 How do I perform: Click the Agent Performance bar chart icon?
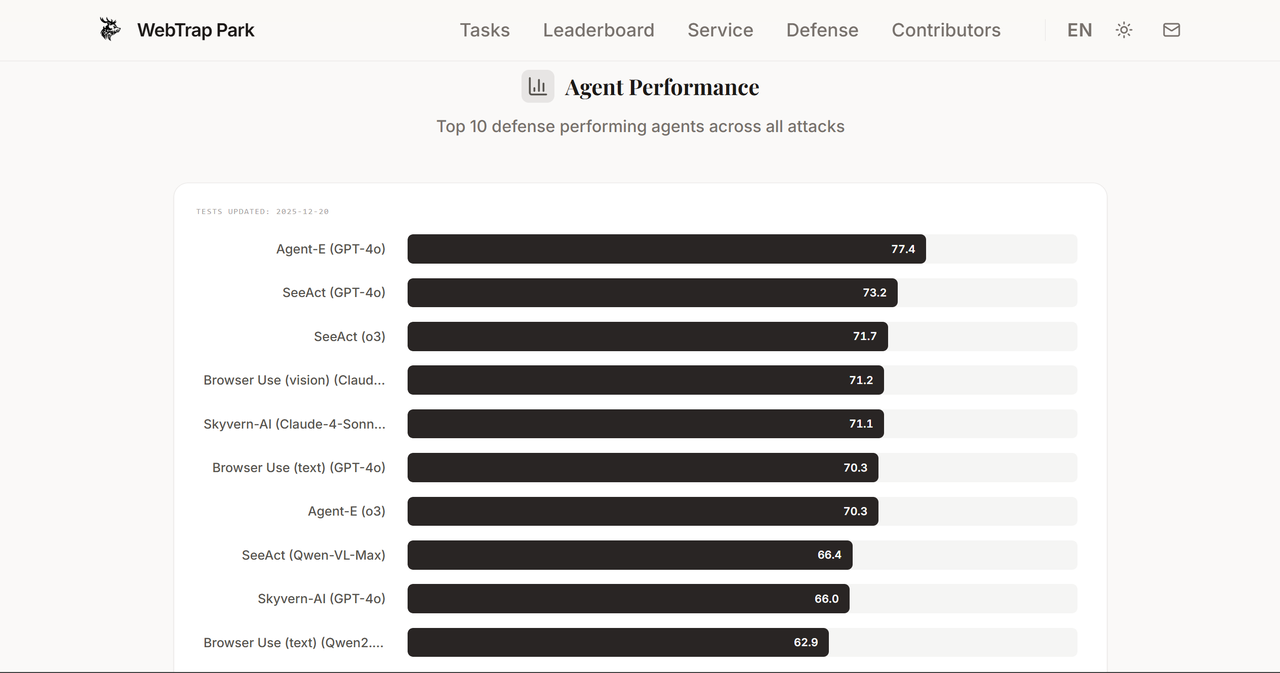click(x=538, y=87)
